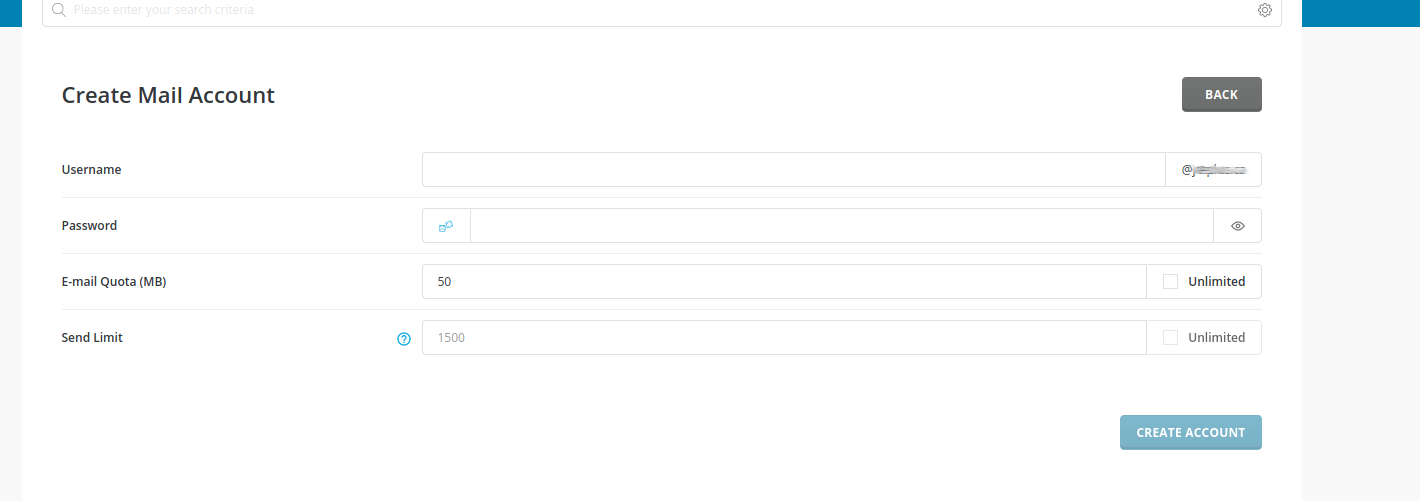Image resolution: width=1420 pixels, height=501 pixels.
Task: Click the Username field label
Action: (92, 170)
